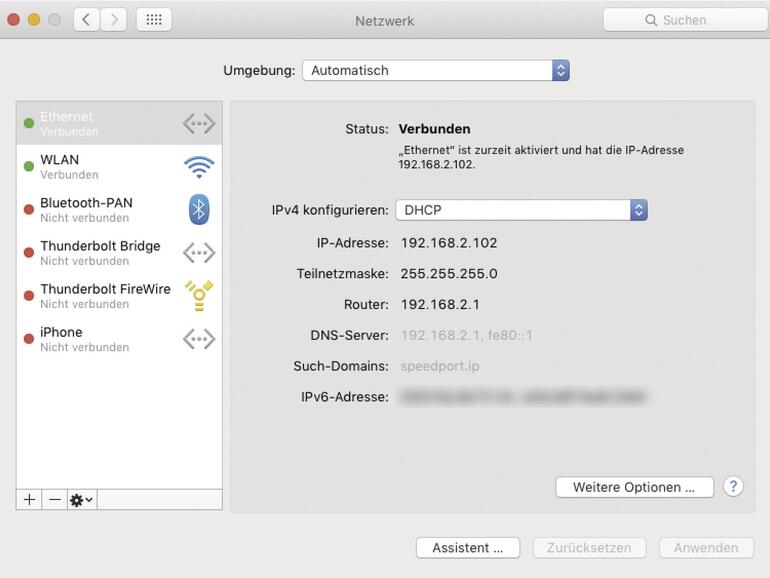The image size is (770, 578).
Task: Launch the Assistent button
Action: click(x=468, y=548)
